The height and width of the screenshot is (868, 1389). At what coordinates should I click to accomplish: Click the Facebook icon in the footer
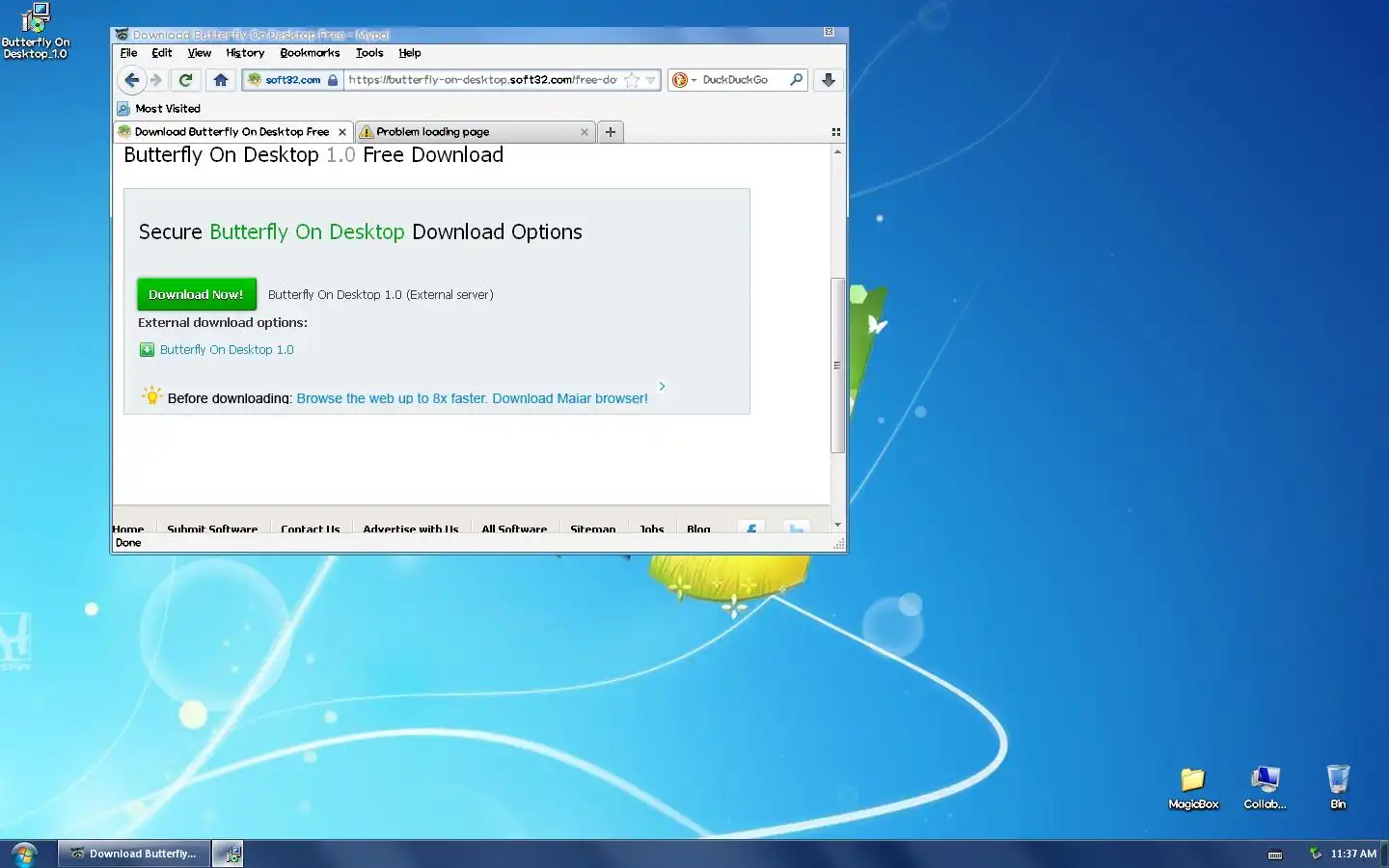pyautogui.click(x=751, y=527)
